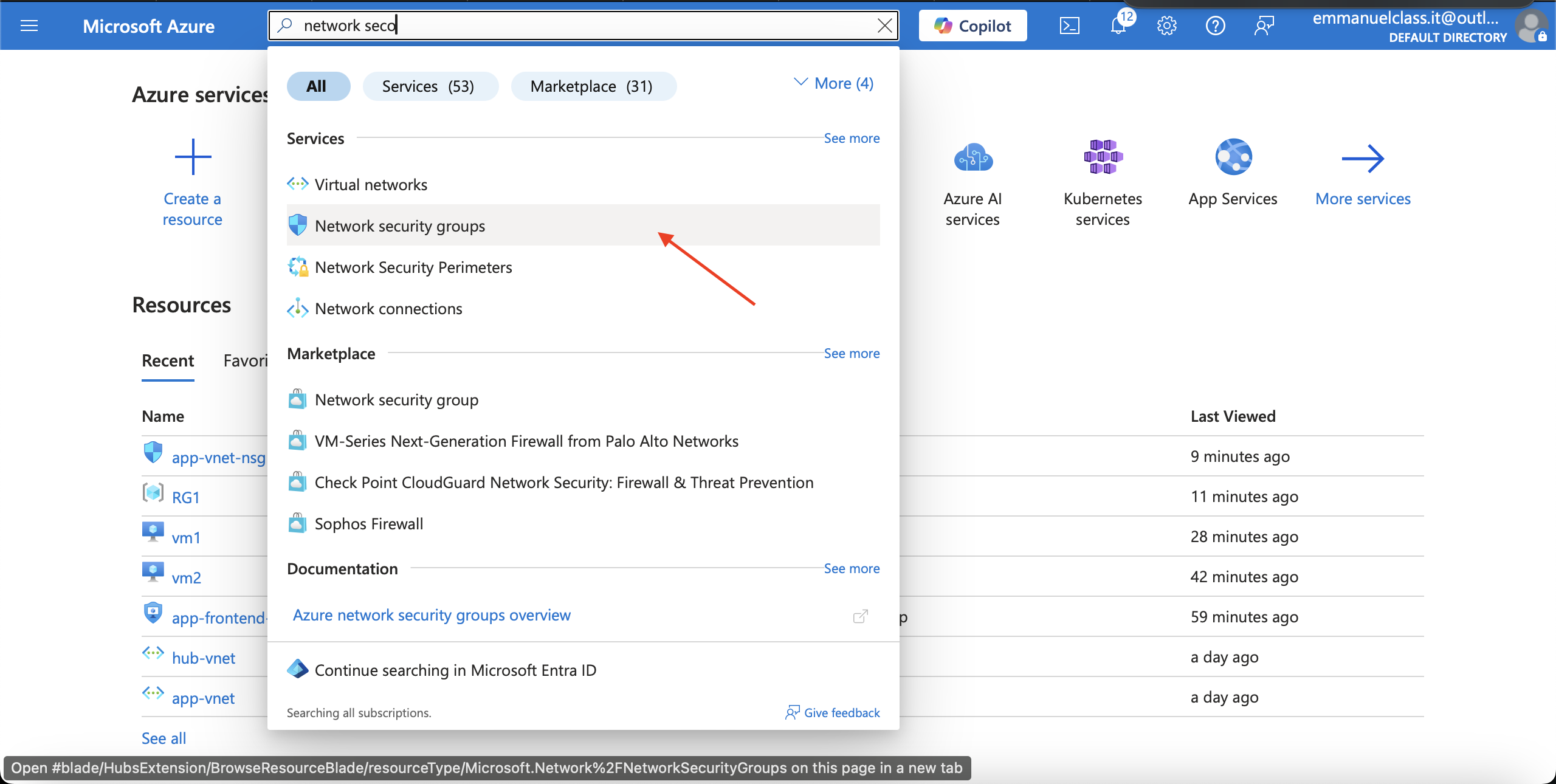This screenshot has height=784, width=1556.
Task: Click See more next to Marketplace
Action: (852, 353)
